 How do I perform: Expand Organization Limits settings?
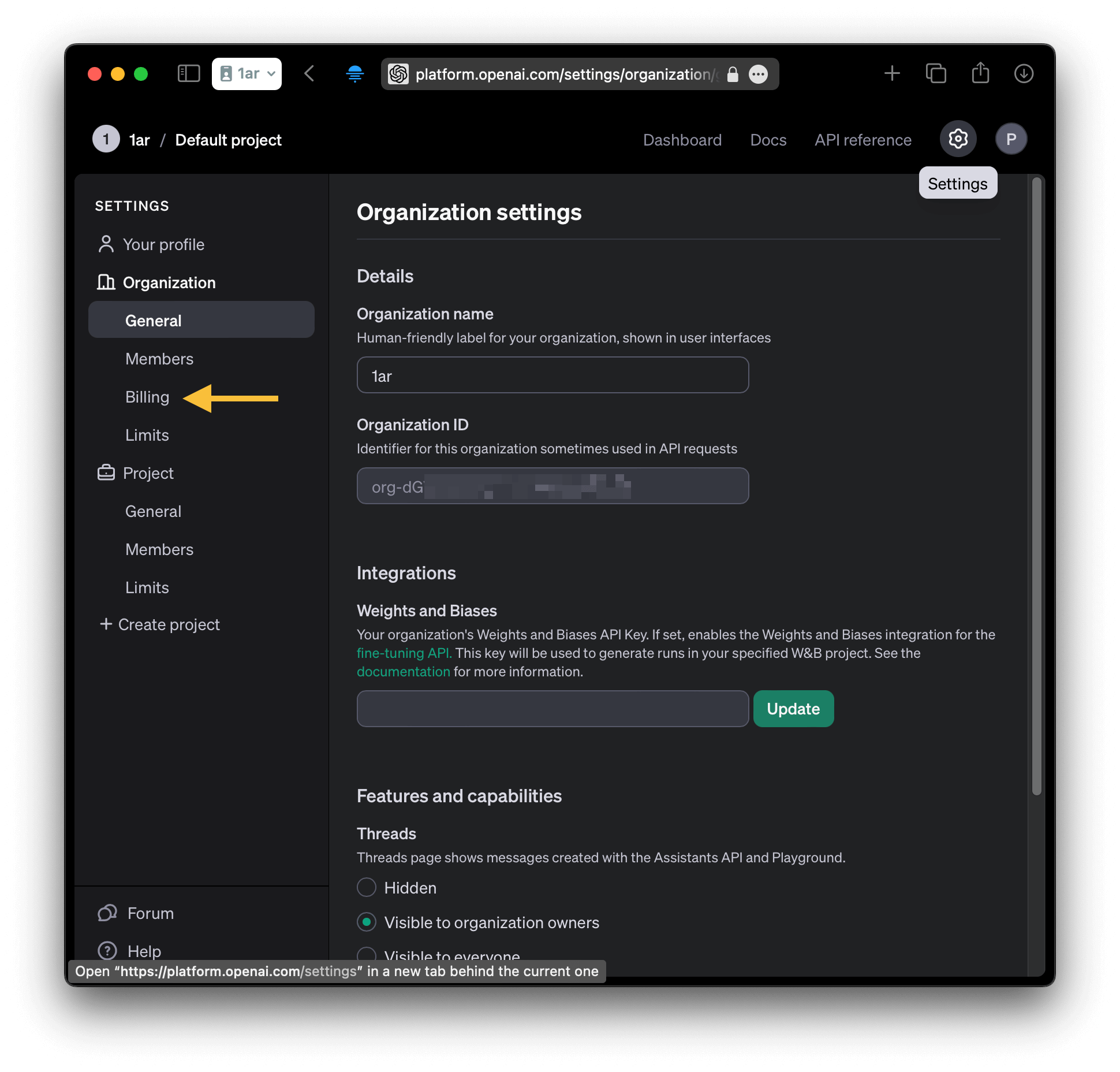(x=147, y=434)
